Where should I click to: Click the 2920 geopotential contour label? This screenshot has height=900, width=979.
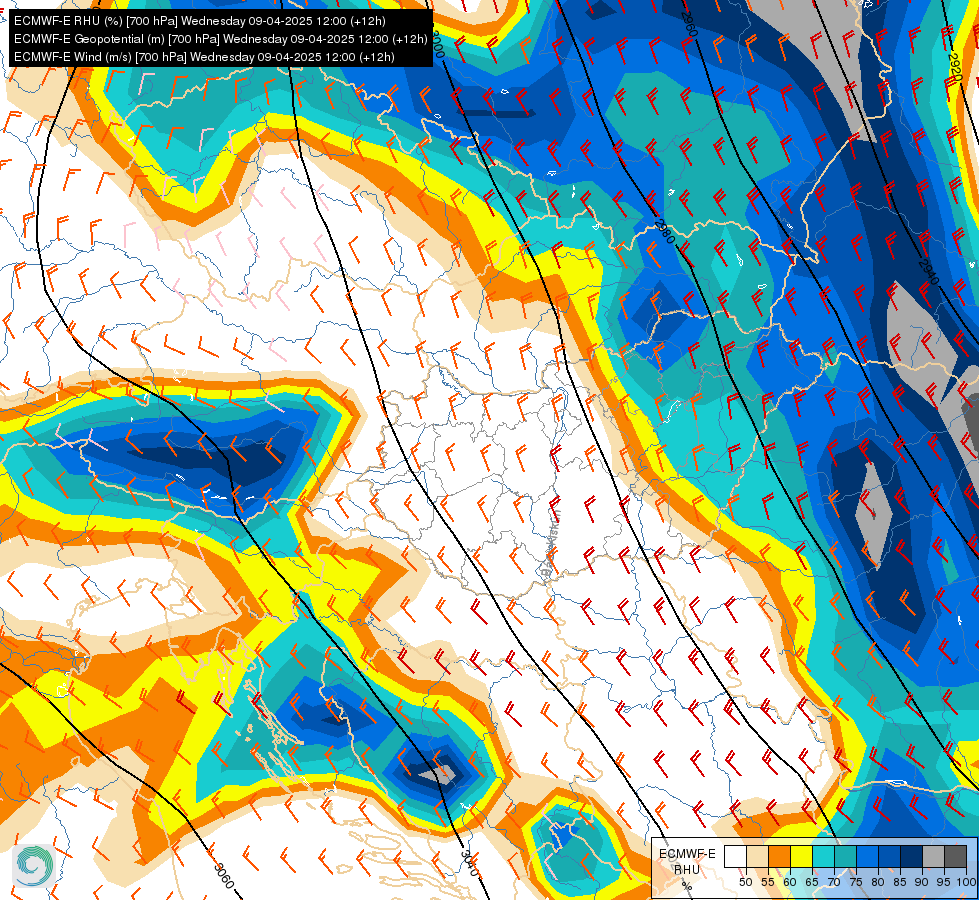(955, 66)
